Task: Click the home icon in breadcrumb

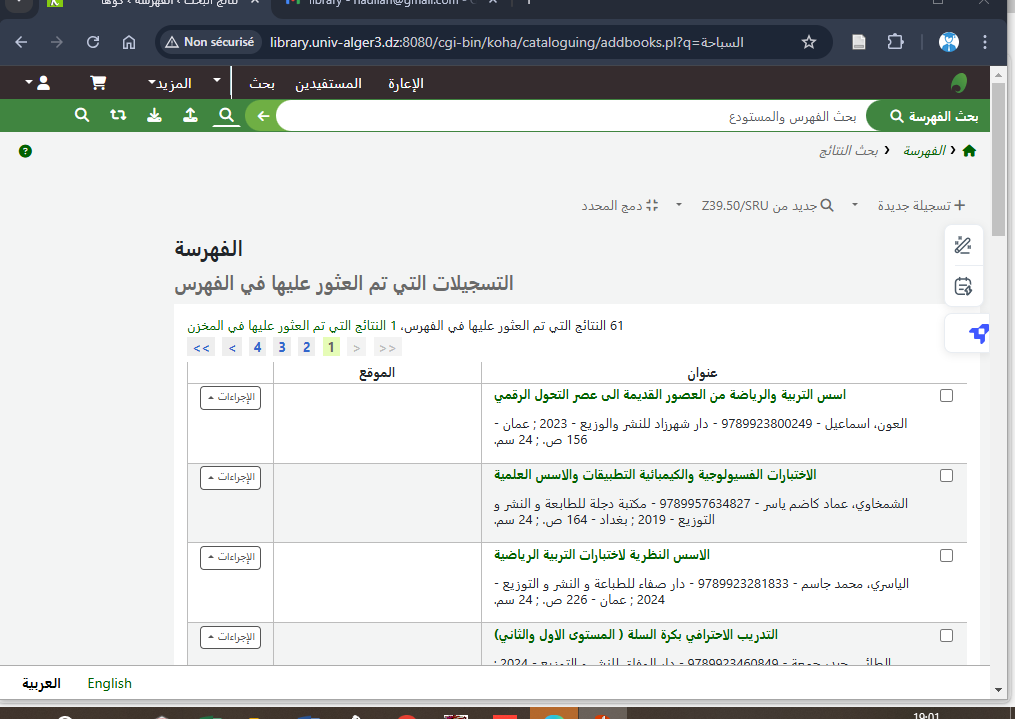Action: click(x=968, y=151)
